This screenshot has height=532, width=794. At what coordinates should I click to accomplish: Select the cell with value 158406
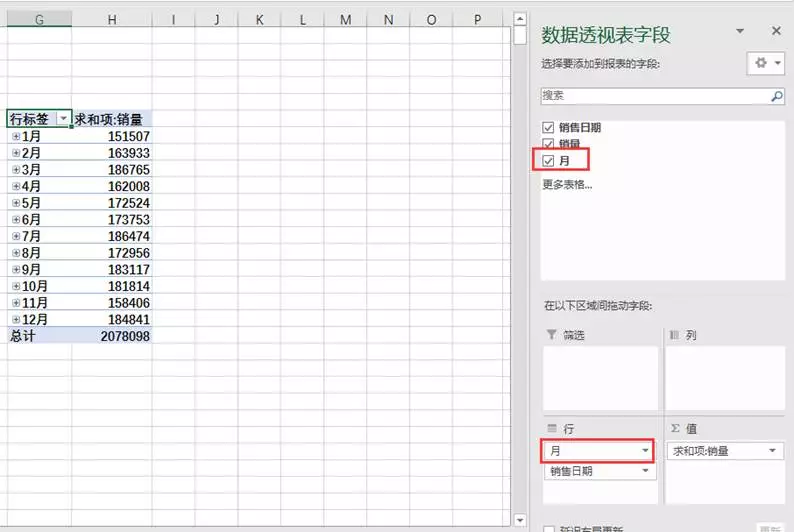[111, 303]
